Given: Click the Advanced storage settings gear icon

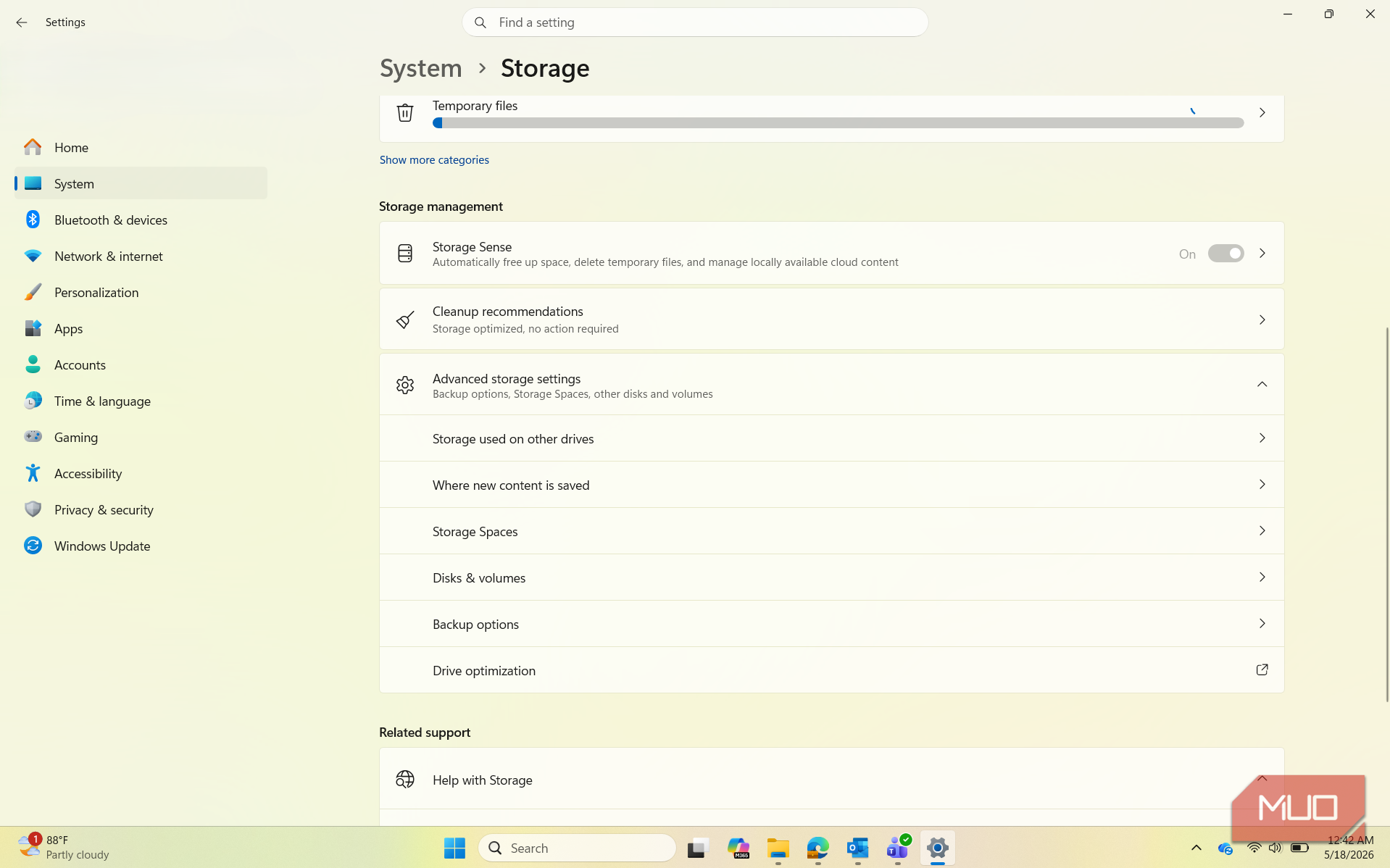Looking at the screenshot, I should 405,385.
